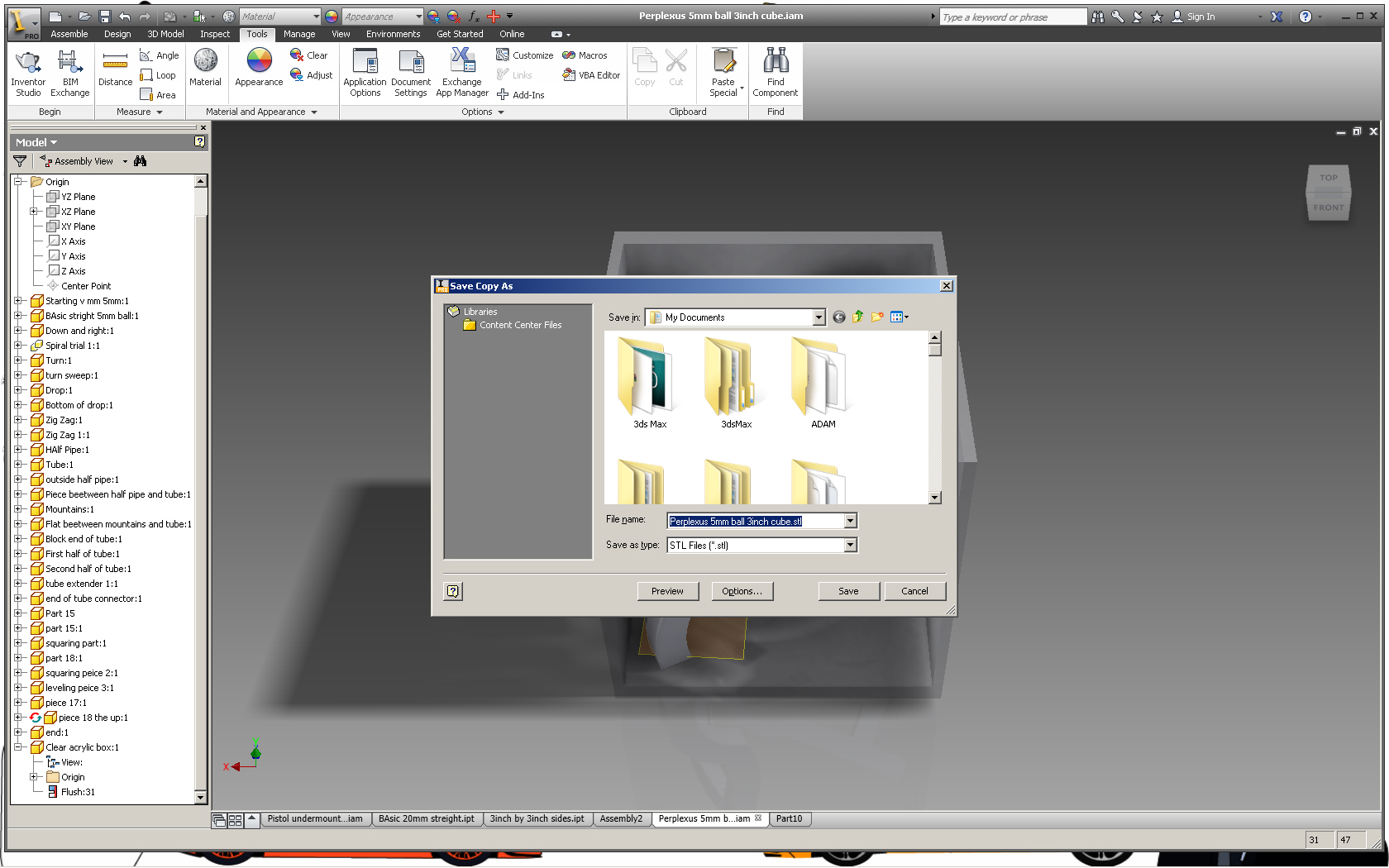Select the Distance measure tool
This screenshot has height=868, width=1389.
click(x=115, y=68)
